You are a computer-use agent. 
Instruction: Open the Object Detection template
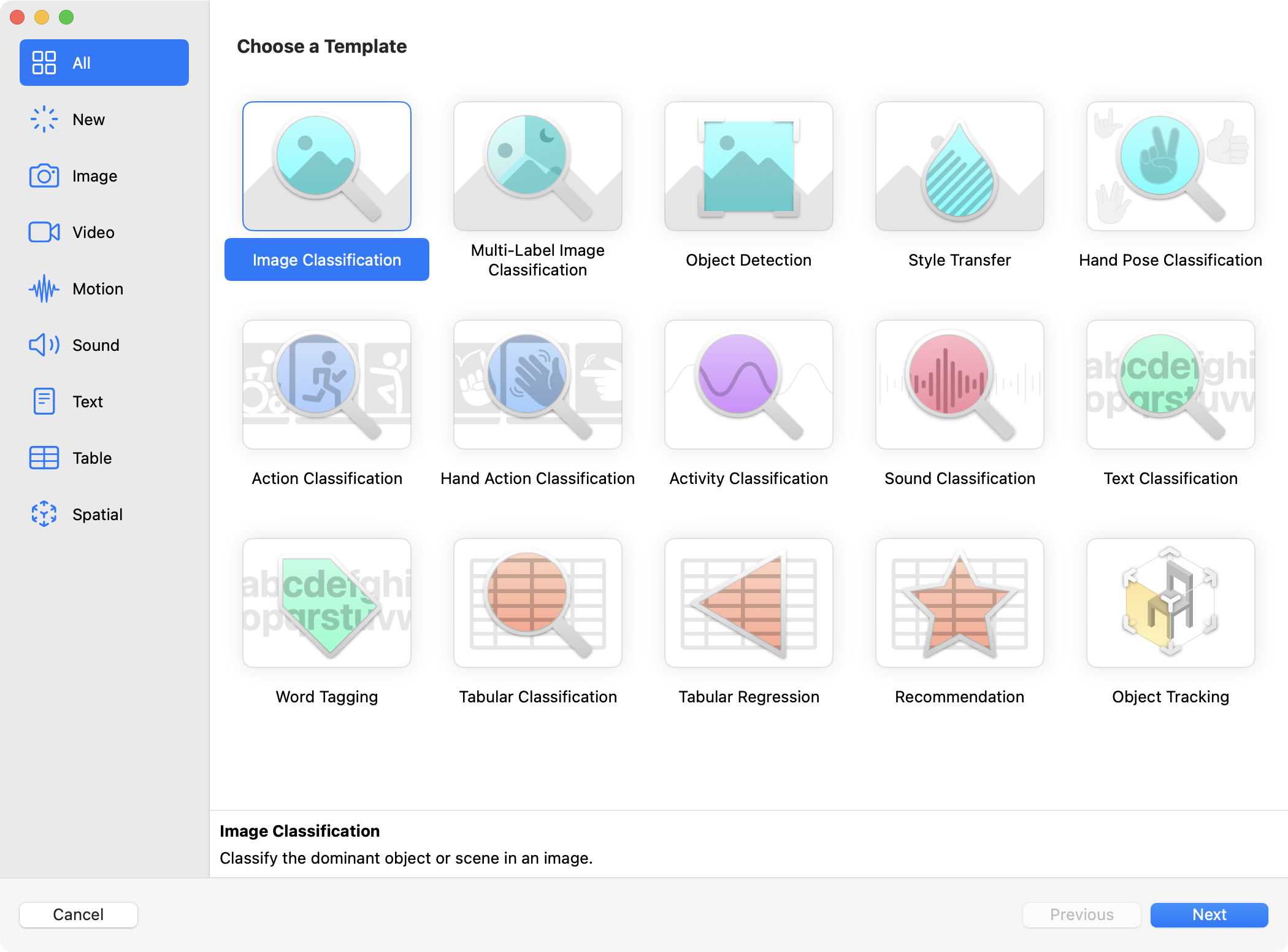tap(748, 166)
